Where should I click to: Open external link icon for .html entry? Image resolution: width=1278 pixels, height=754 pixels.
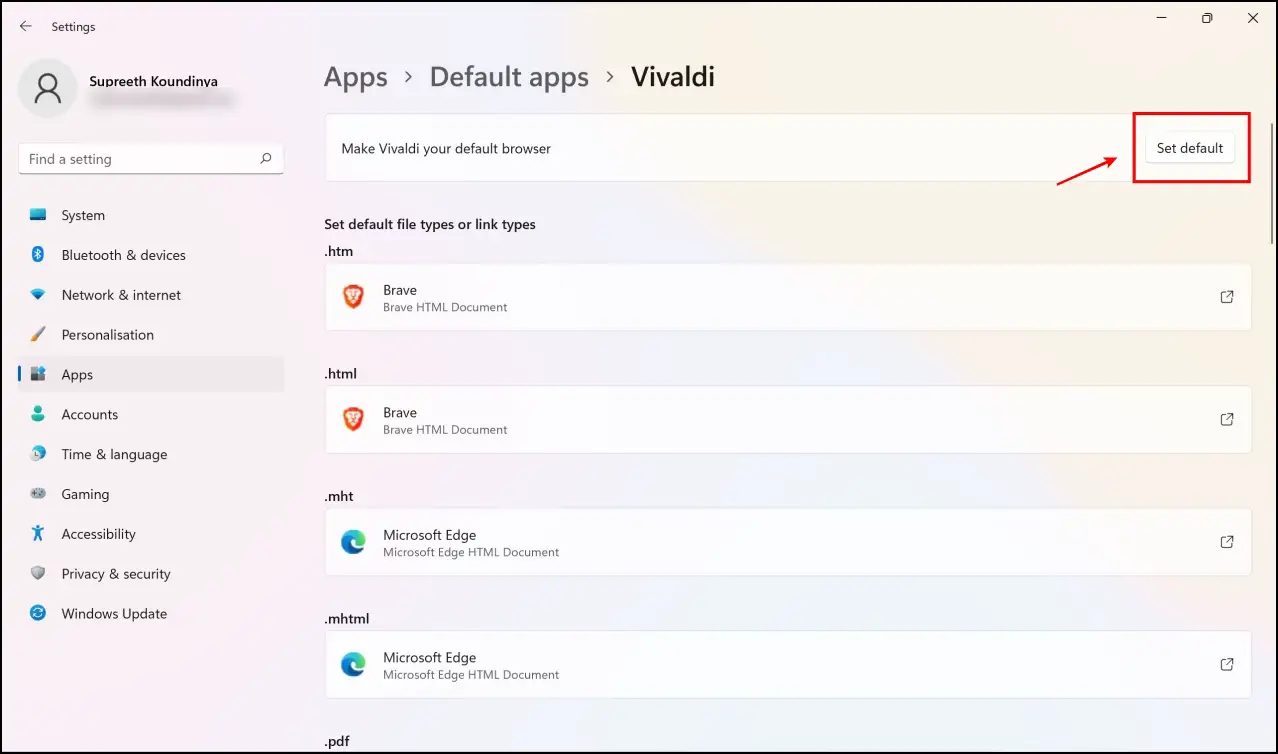click(x=1227, y=420)
